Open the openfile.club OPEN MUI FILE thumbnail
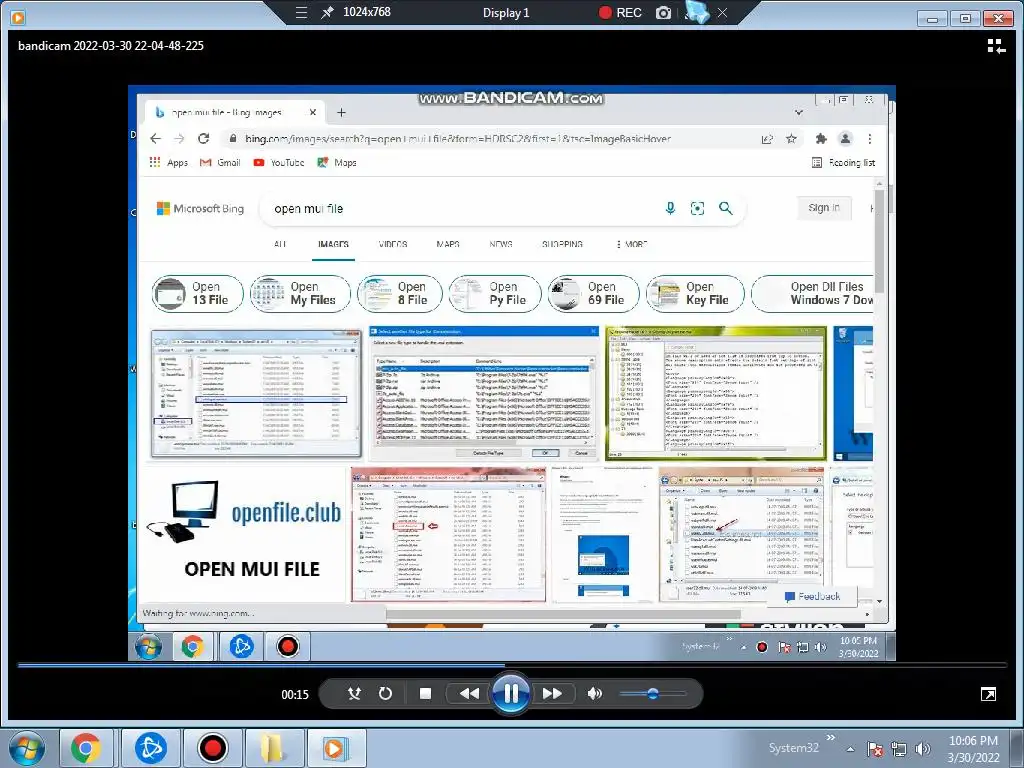1024x768 pixels. pyautogui.click(x=245, y=534)
